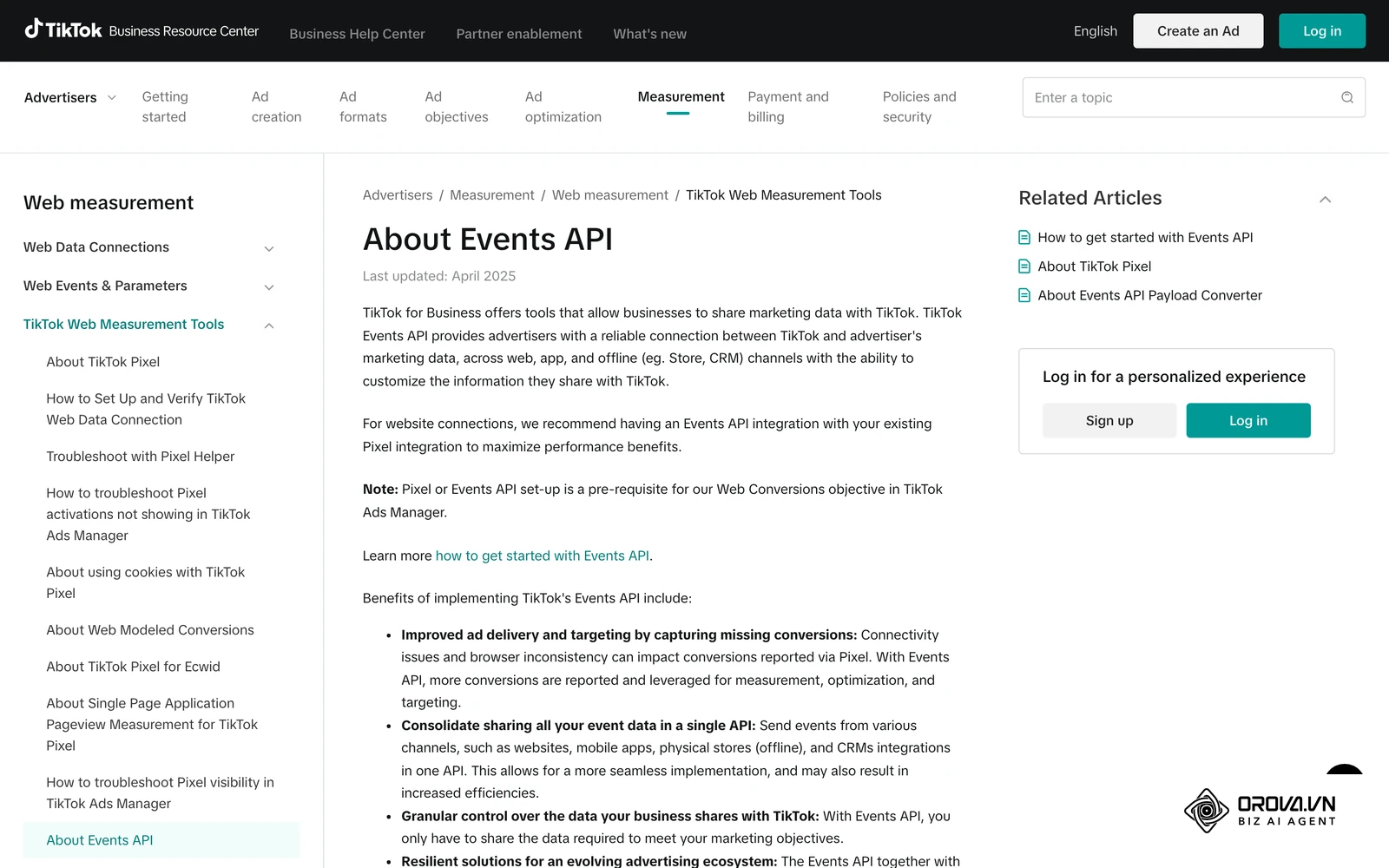
Task: Click the TikTok logo in header
Action: 63,30
